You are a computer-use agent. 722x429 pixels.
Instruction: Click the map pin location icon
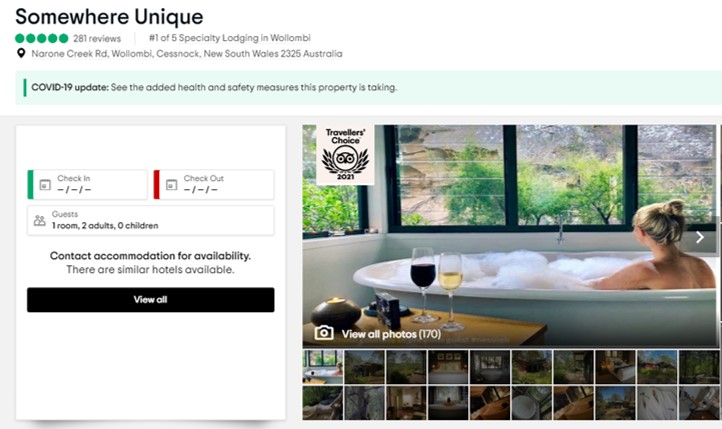point(21,53)
